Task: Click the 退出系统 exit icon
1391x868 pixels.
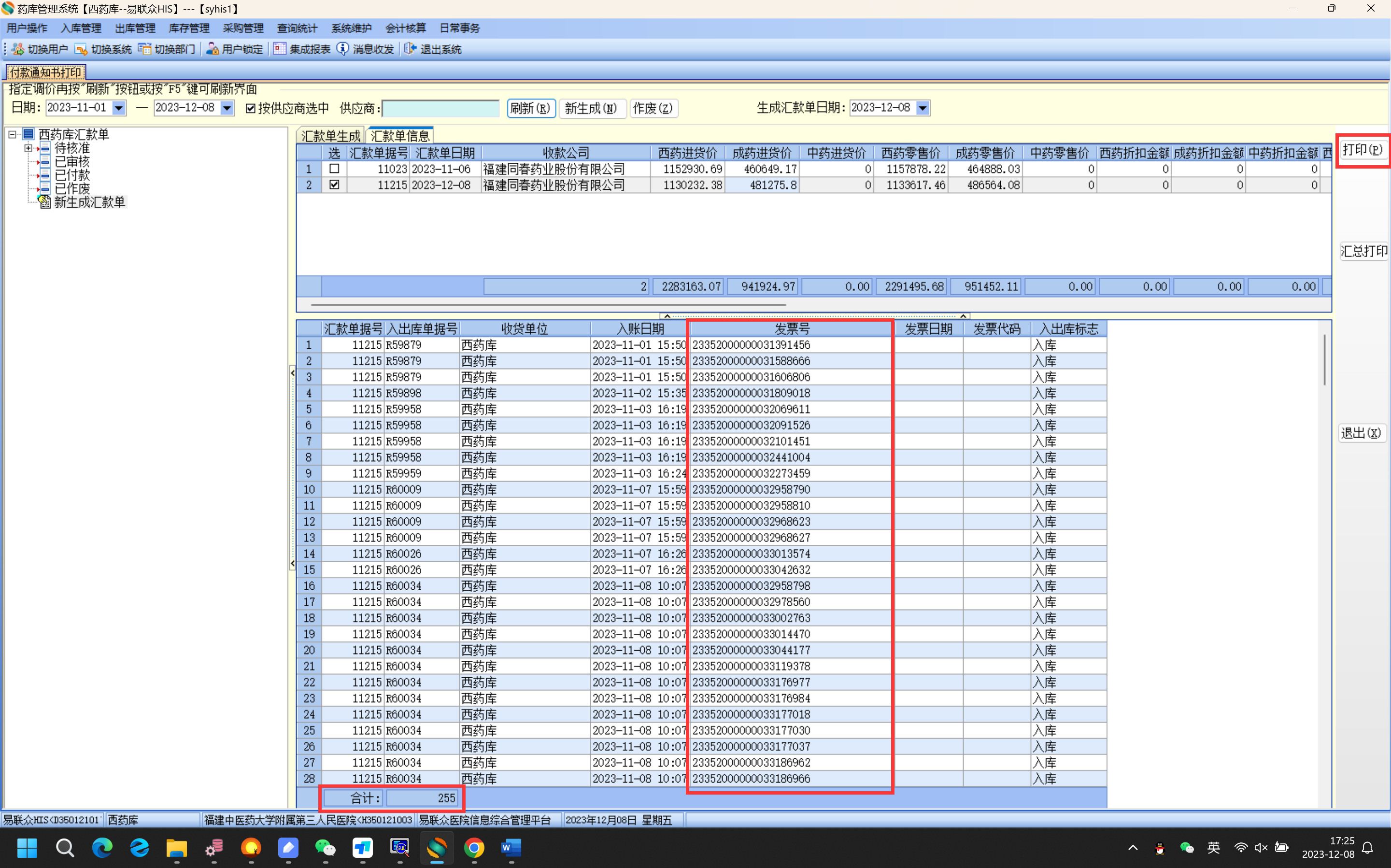Action: tap(410, 49)
